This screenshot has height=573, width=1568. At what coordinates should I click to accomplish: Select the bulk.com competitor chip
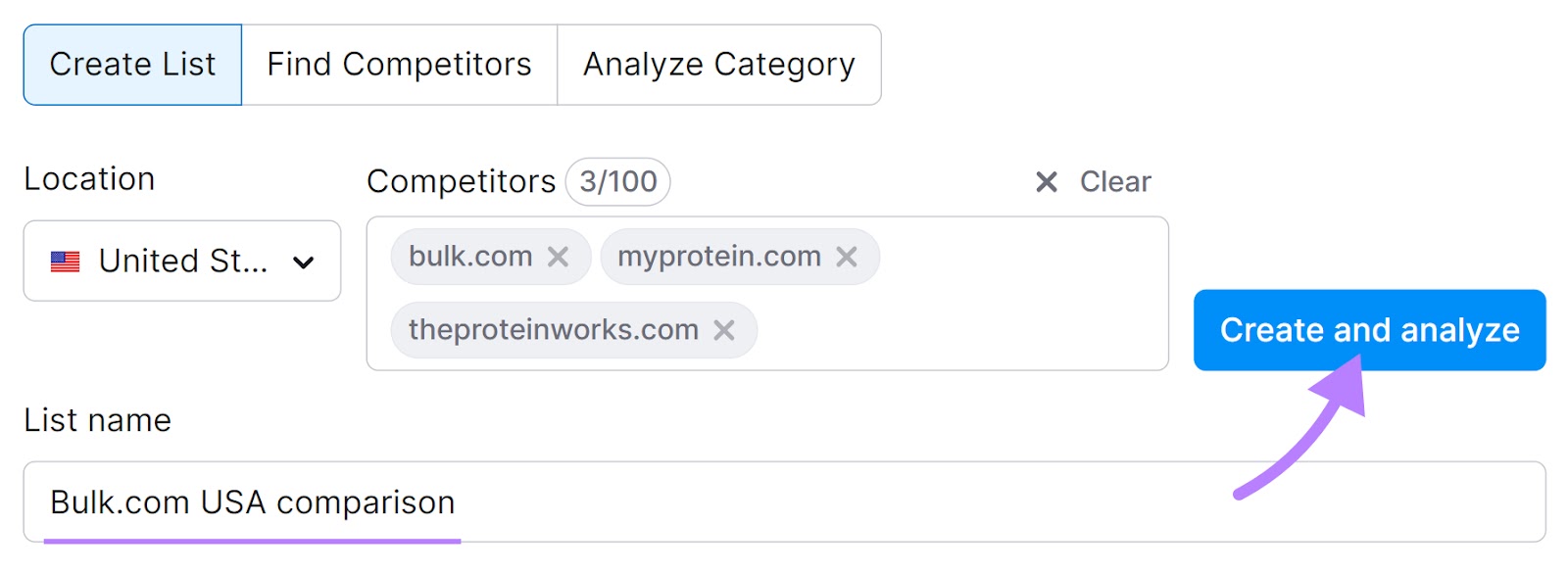(468, 257)
